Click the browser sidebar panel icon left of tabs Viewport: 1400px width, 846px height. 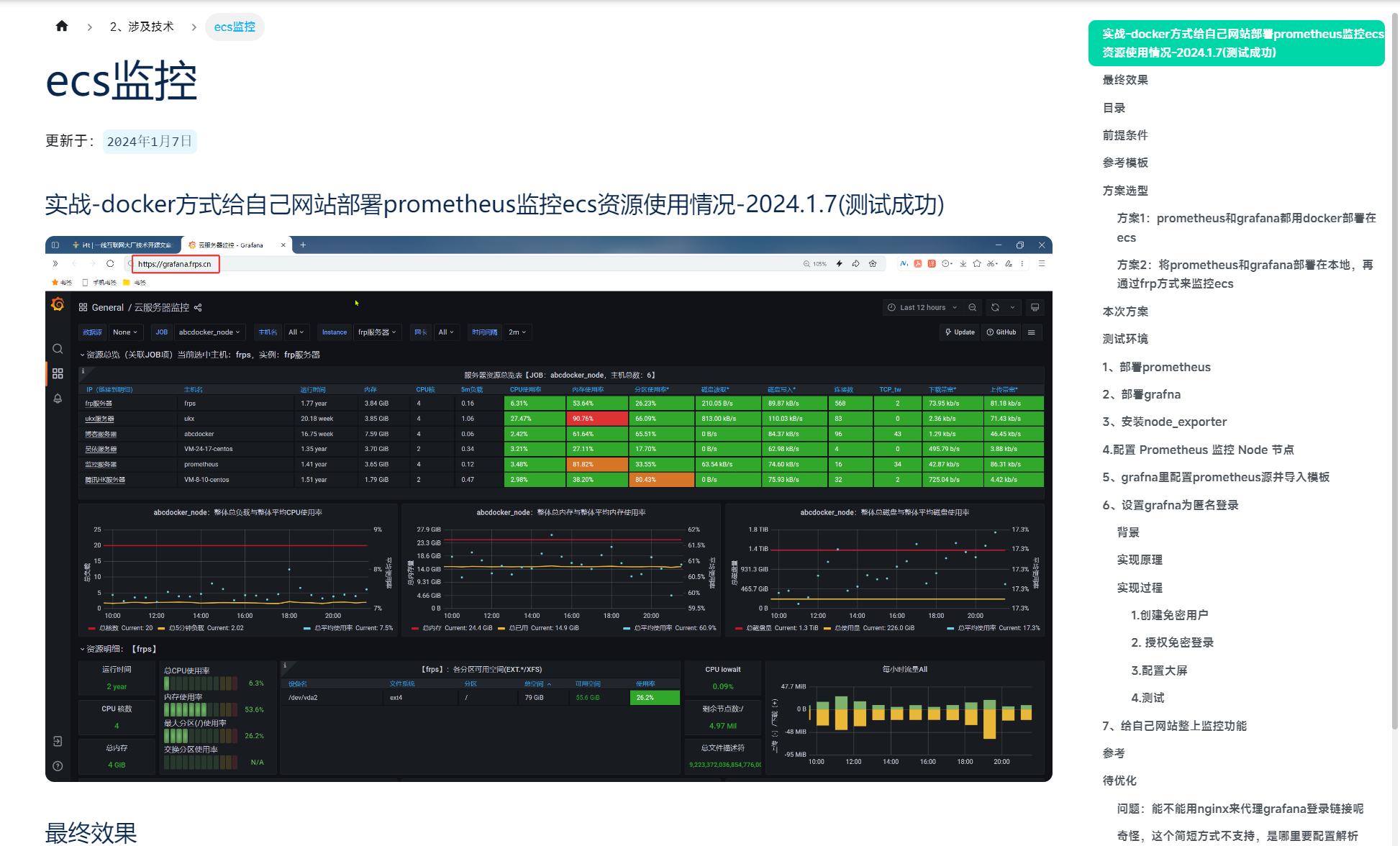(x=55, y=245)
